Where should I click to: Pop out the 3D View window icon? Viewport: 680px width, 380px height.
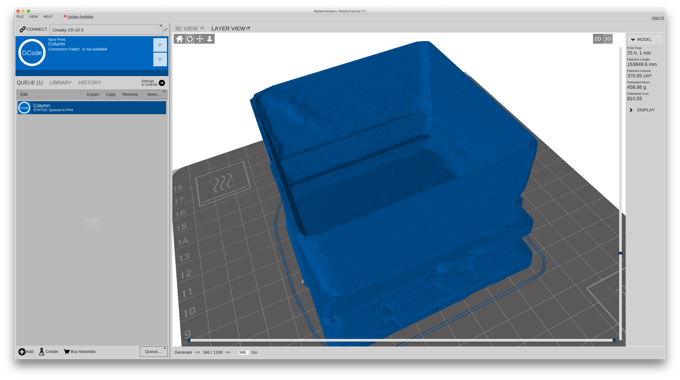pos(202,28)
